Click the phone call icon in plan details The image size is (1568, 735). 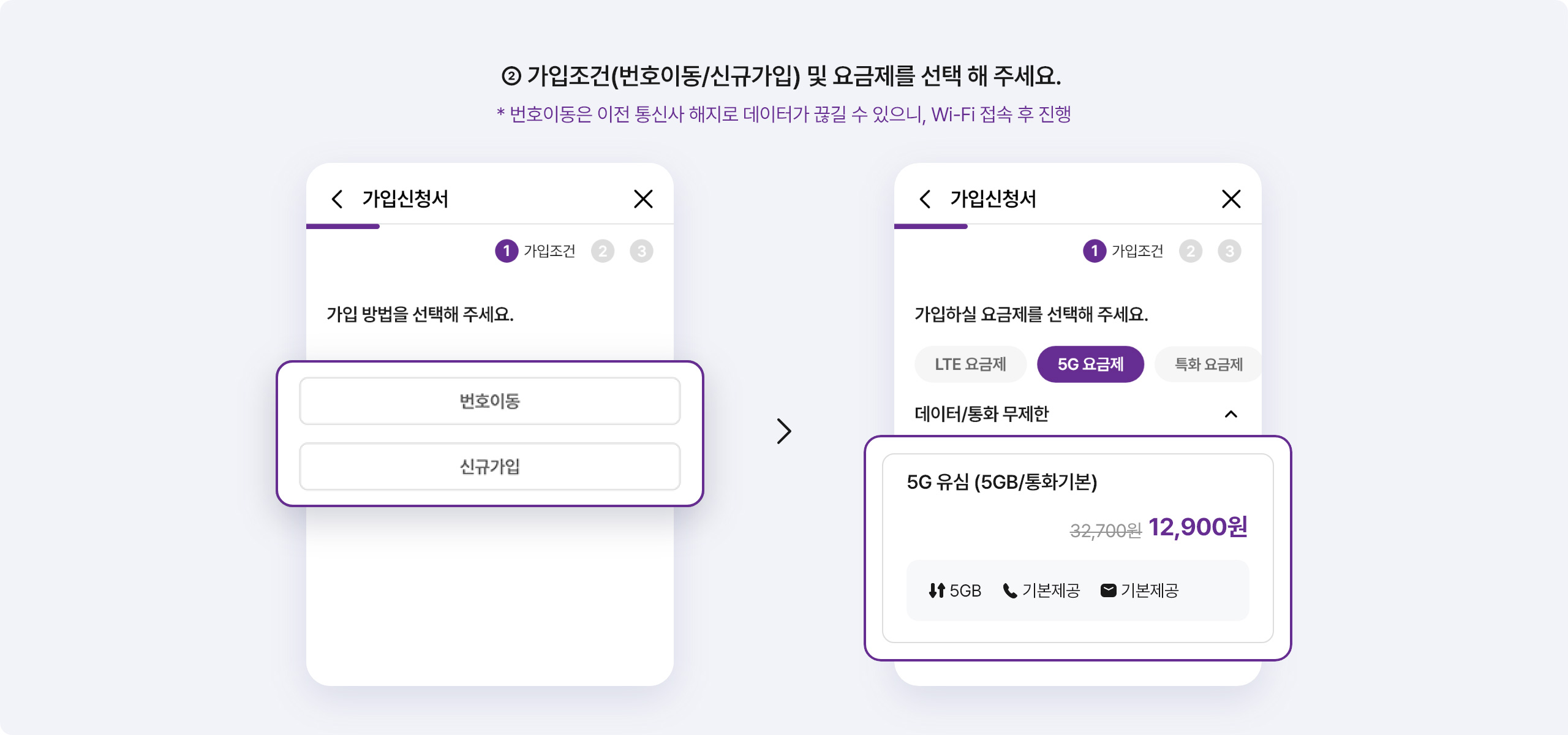coord(1009,590)
